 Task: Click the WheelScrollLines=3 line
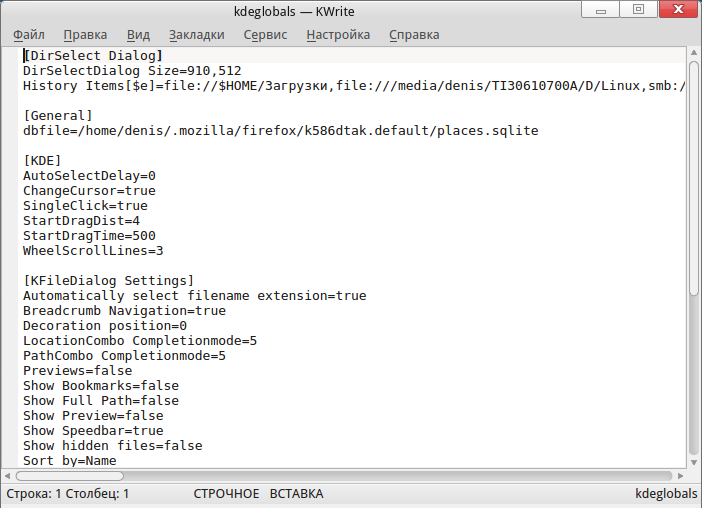tap(93, 251)
